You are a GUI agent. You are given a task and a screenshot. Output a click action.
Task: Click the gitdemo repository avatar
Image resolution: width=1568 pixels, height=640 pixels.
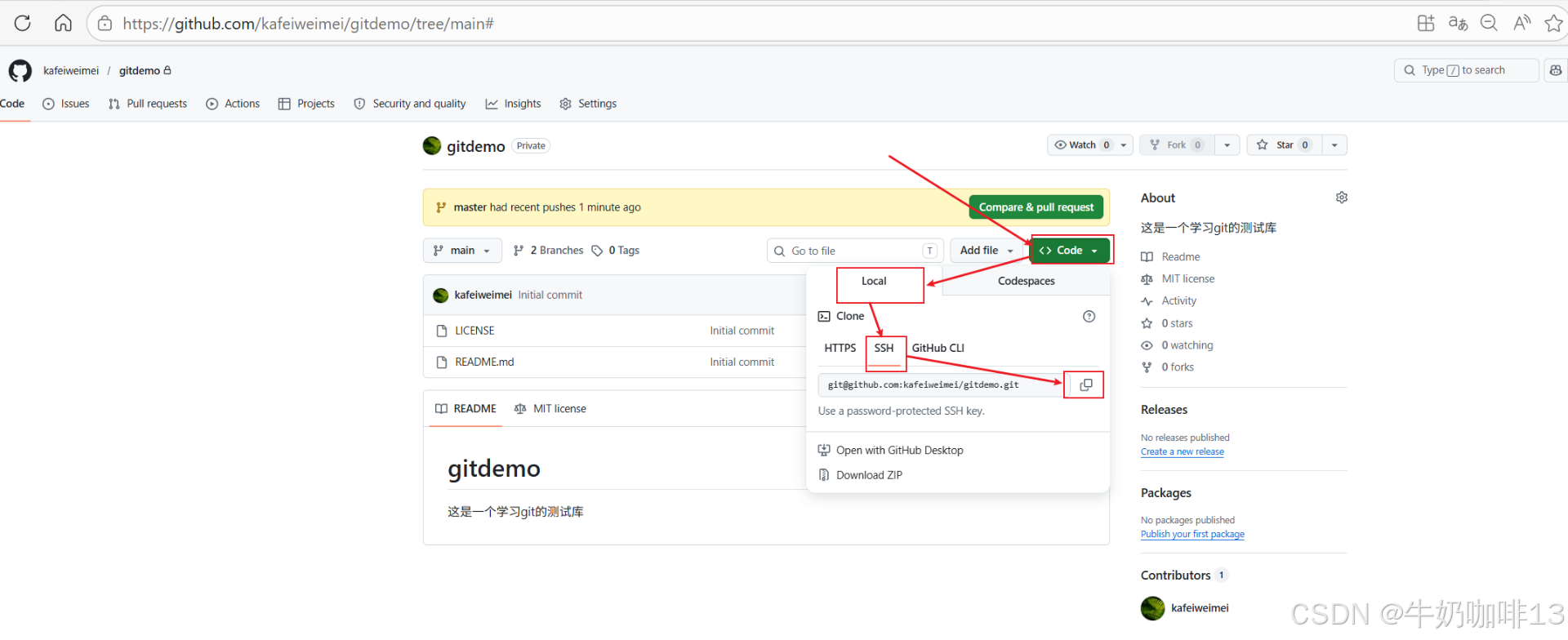click(x=432, y=146)
